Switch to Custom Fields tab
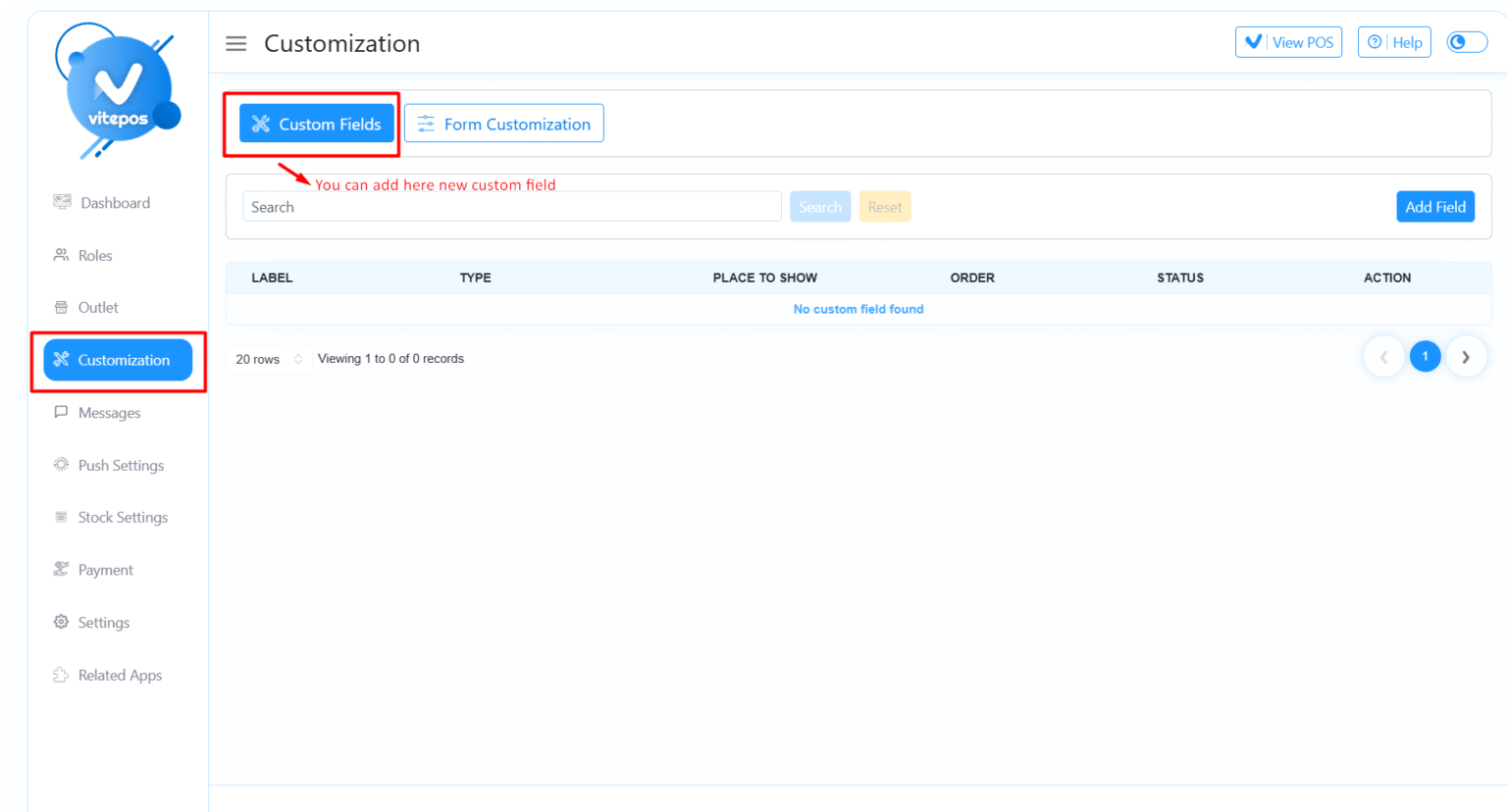This screenshot has height=812, width=1507. pos(316,124)
